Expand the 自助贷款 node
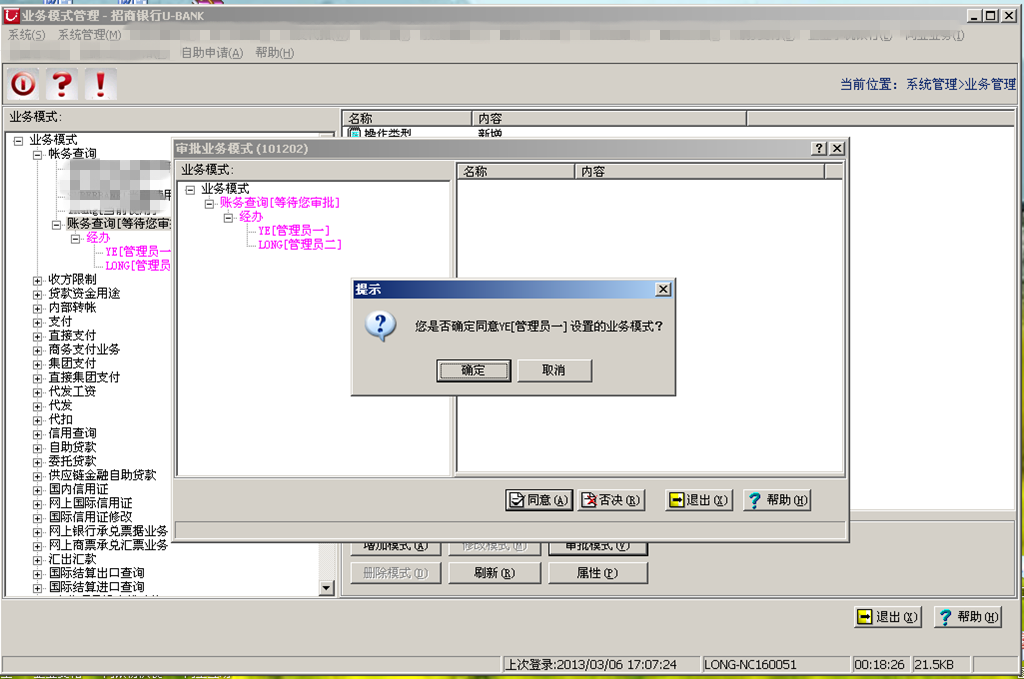Image resolution: width=1024 pixels, height=679 pixels. pyautogui.click(x=38, y=449)
